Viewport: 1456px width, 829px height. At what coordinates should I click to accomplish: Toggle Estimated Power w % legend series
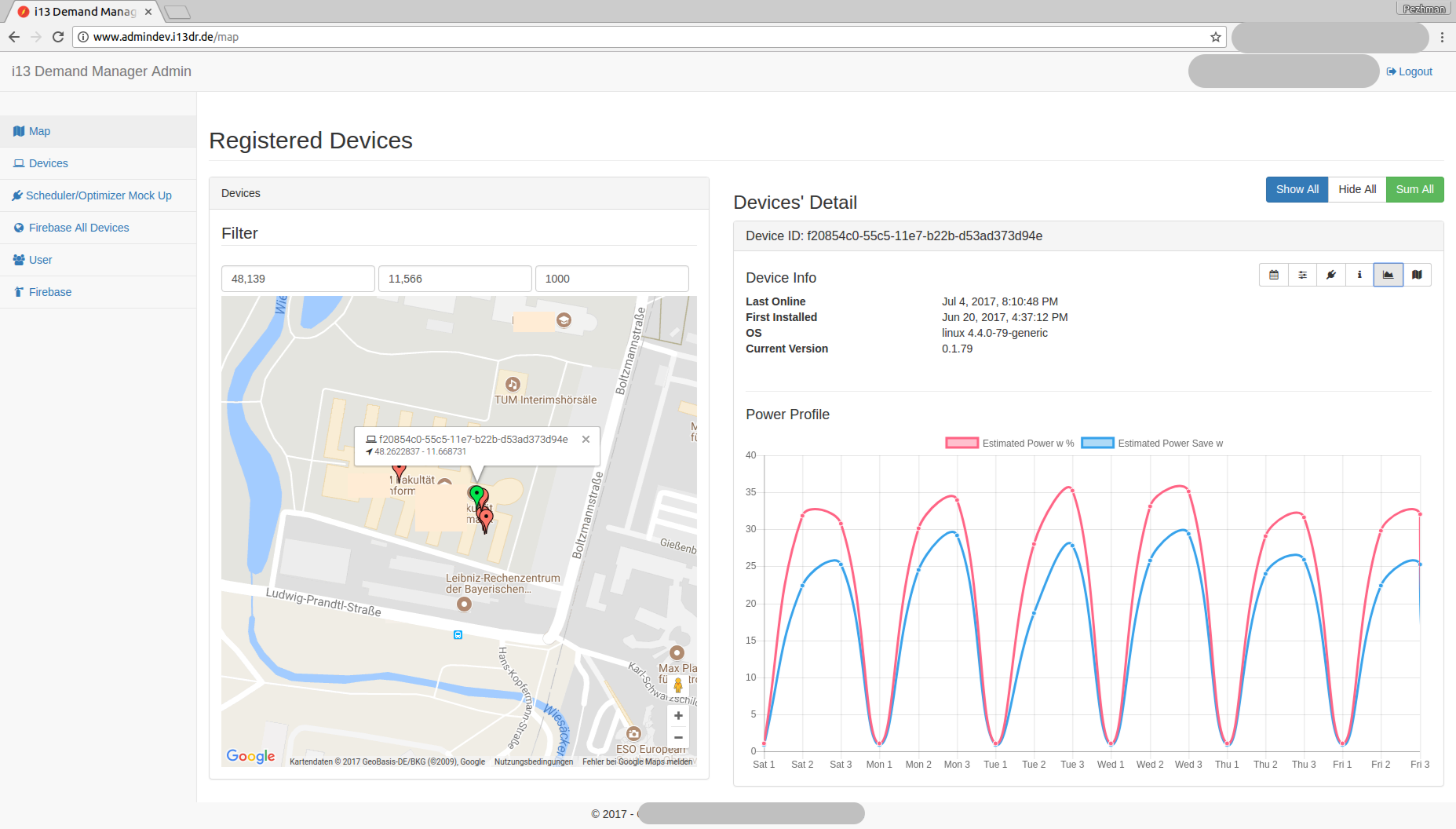1009,444
